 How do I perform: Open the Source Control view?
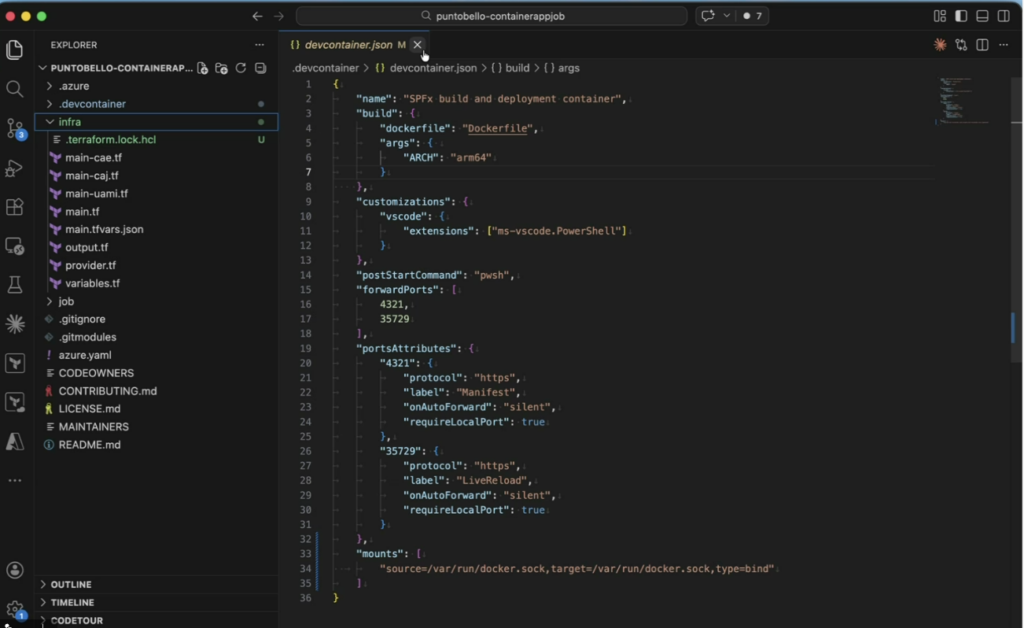click(15, 128)
